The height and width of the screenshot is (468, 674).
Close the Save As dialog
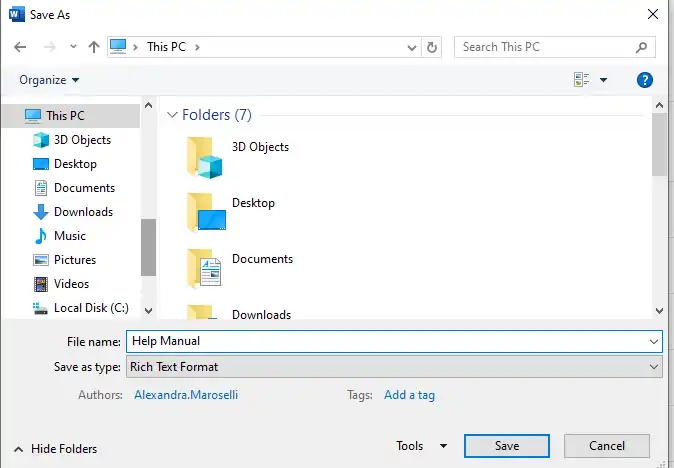tap(653, 14)
